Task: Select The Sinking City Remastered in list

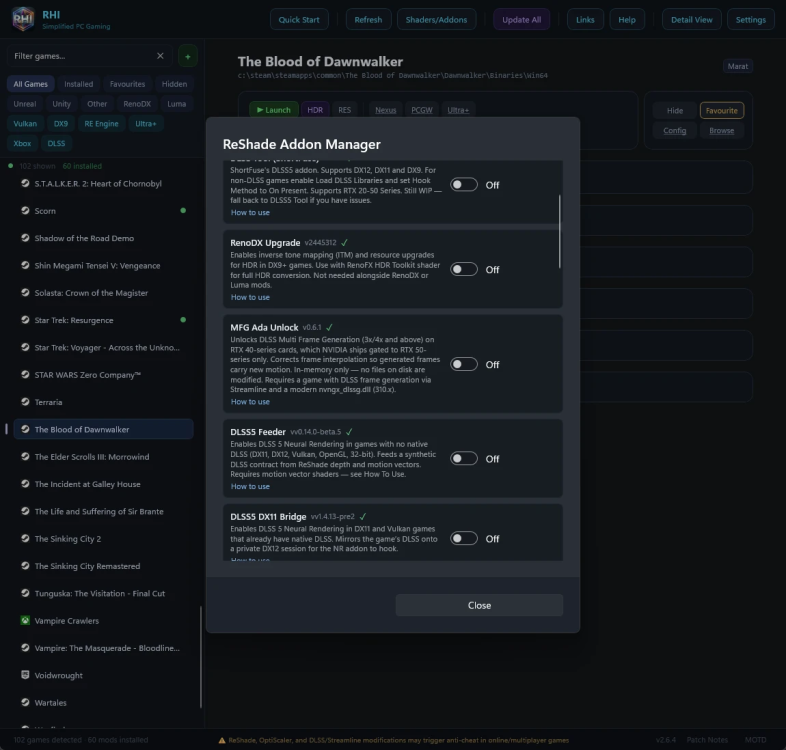Action: (104, 566)
